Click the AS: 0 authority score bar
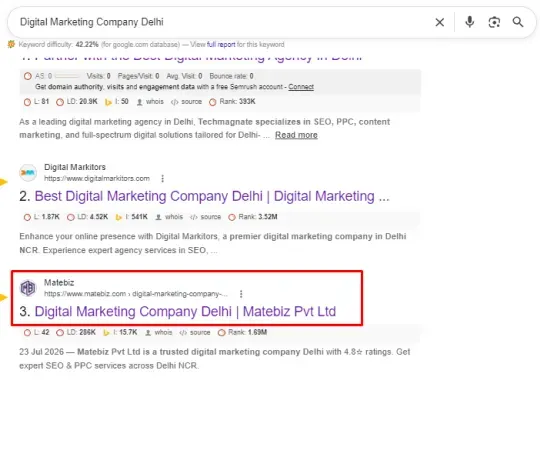The image size is (540, 450). click(67, 76)
